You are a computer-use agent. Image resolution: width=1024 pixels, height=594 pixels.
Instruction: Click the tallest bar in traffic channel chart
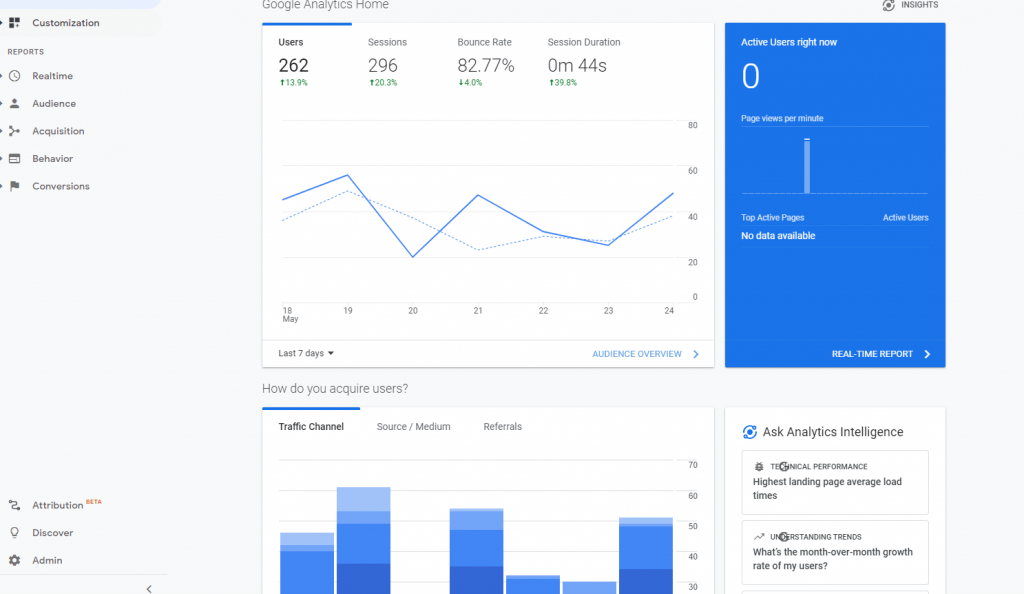pos(364,540)
